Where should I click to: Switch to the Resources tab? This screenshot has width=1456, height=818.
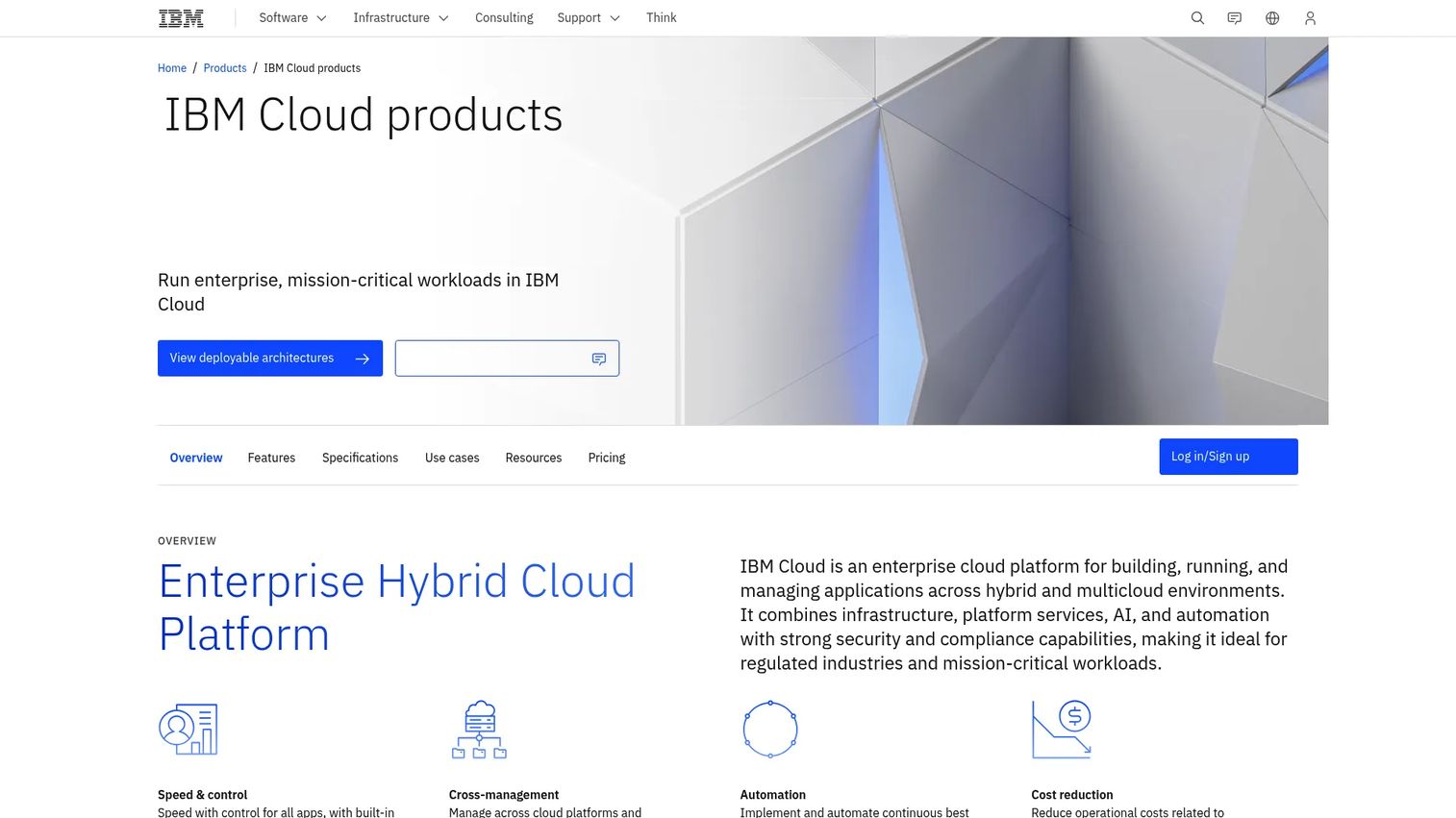(x=534, y=458)
